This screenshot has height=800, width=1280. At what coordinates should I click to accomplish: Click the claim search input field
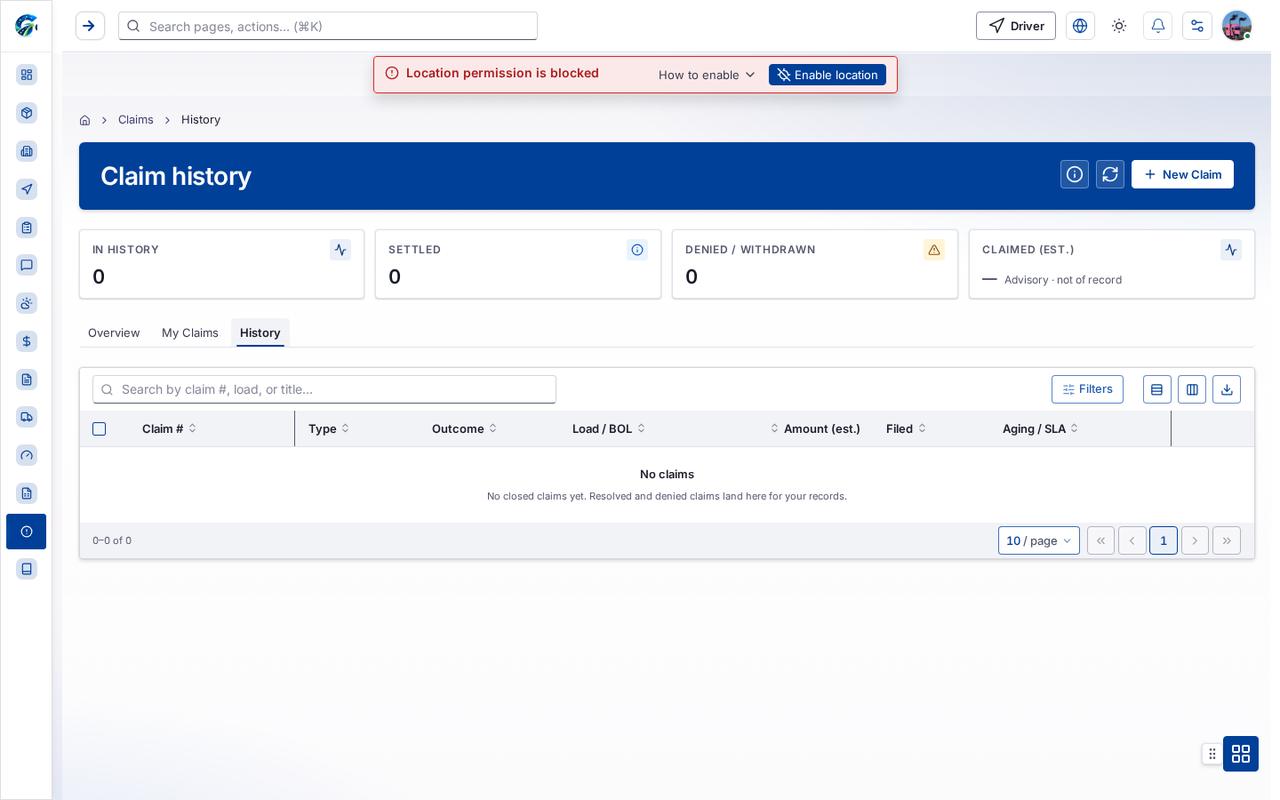click(324, 389)
